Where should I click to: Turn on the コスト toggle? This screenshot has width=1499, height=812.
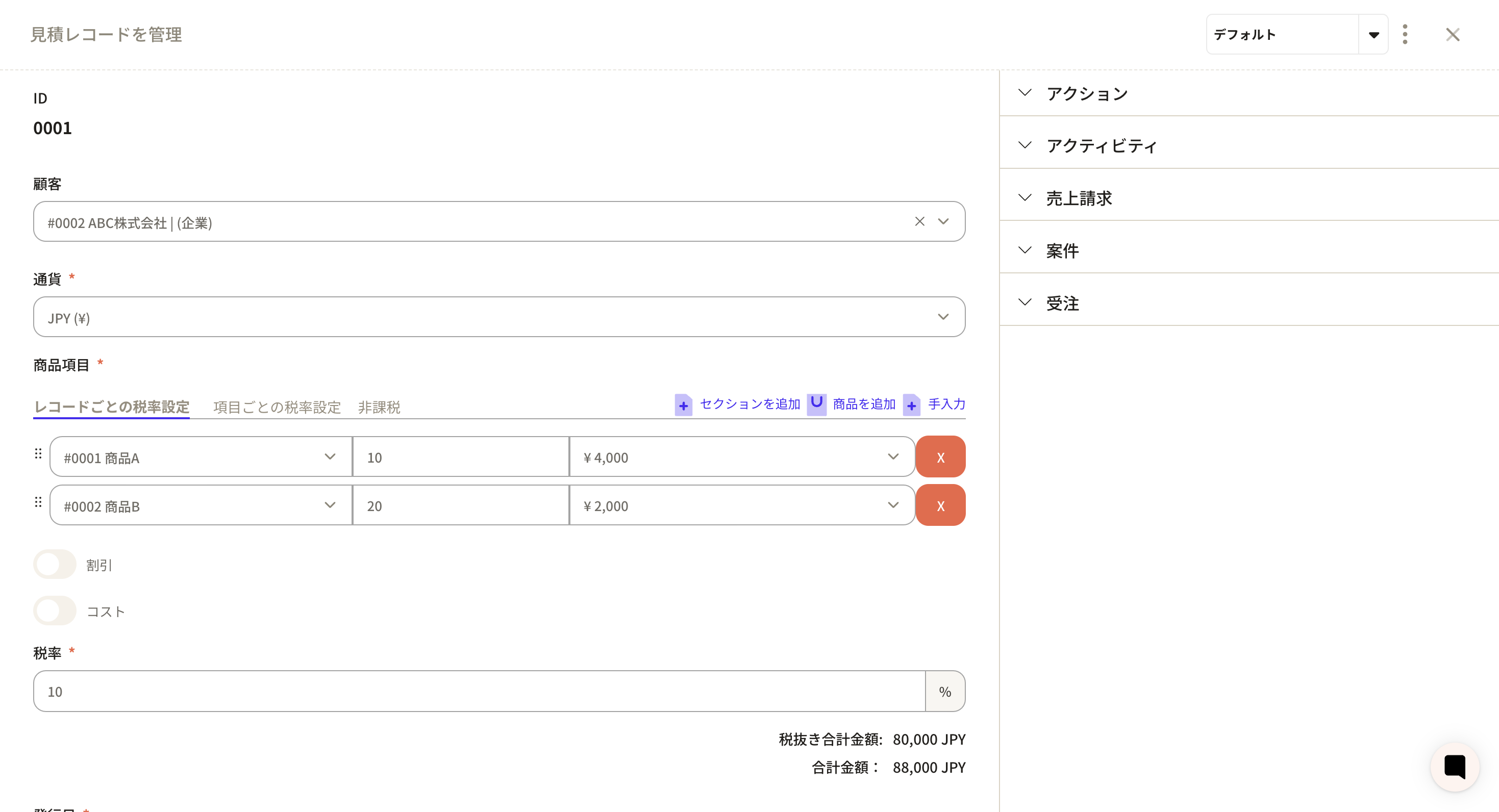[55, 611]
